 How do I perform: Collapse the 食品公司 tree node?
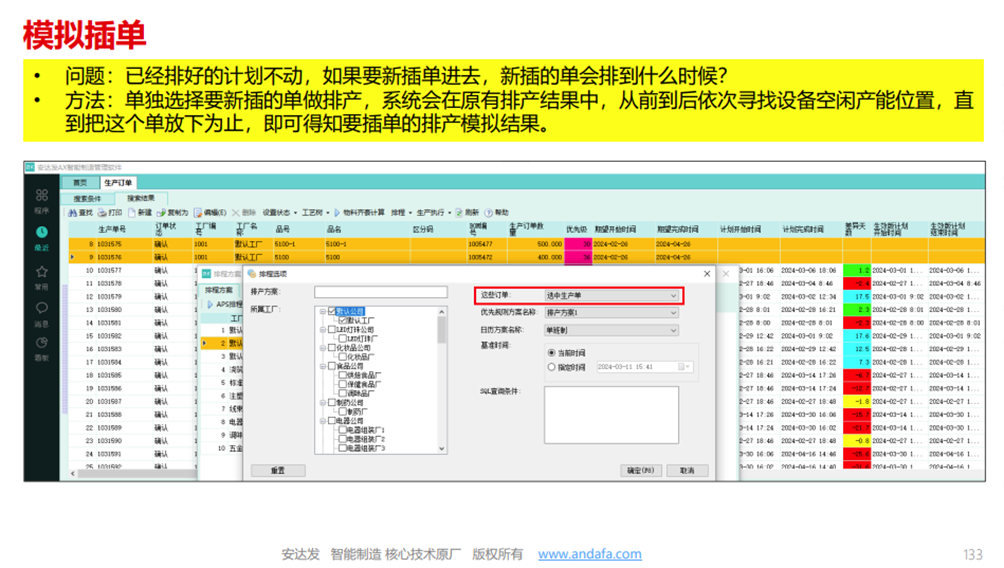(323, 366)
